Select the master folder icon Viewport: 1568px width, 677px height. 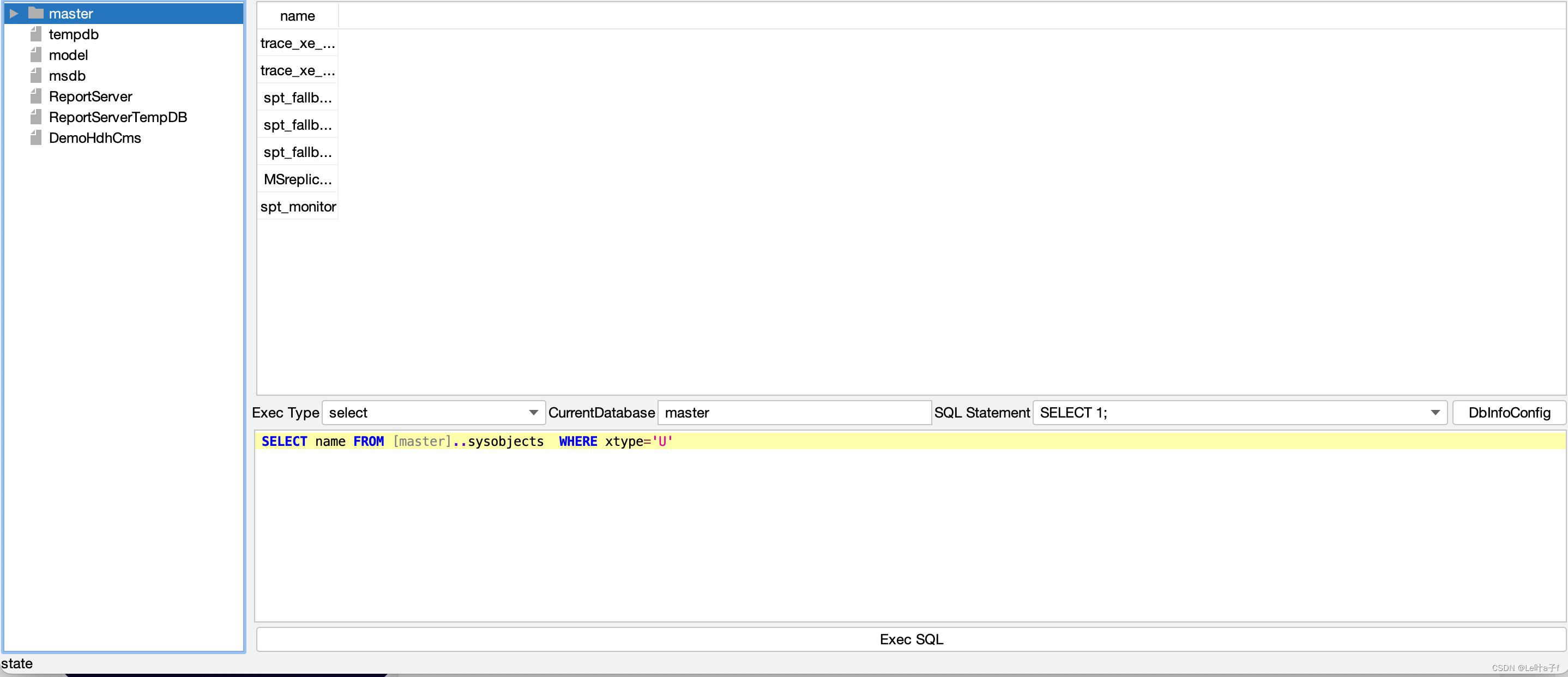(x=36, y=13)
